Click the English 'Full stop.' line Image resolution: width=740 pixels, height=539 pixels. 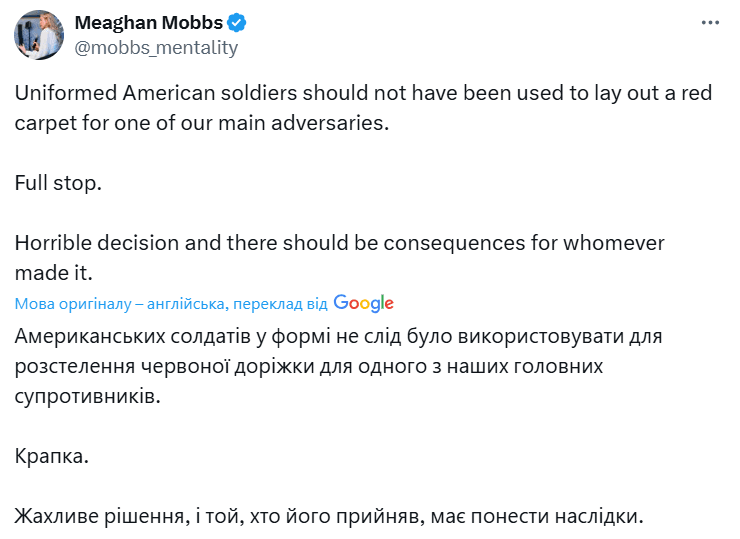(59, 184)
